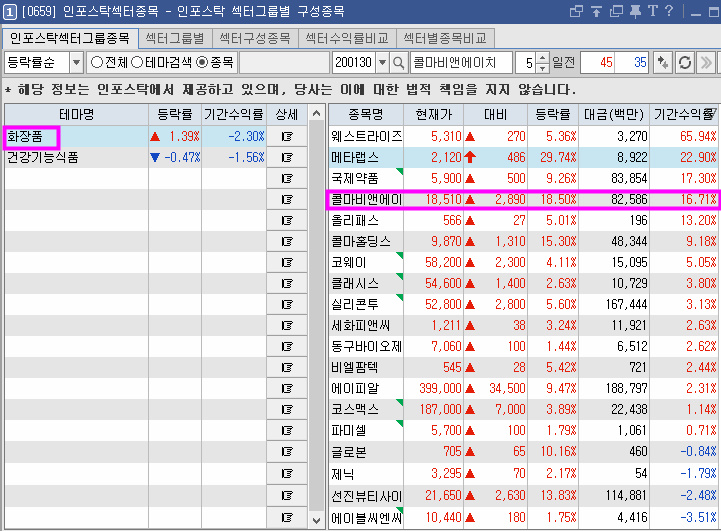
Task: Click 대금(백만) column header
Action: click(x=614, y=114)
